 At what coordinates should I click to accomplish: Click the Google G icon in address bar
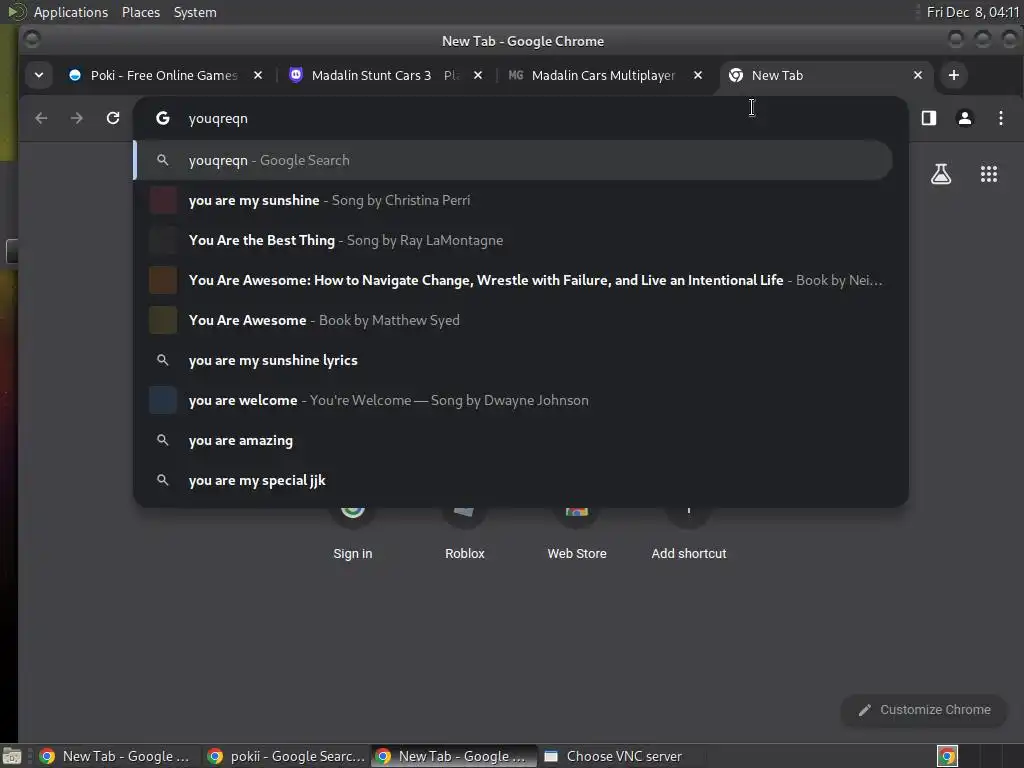tap(163, 118)
